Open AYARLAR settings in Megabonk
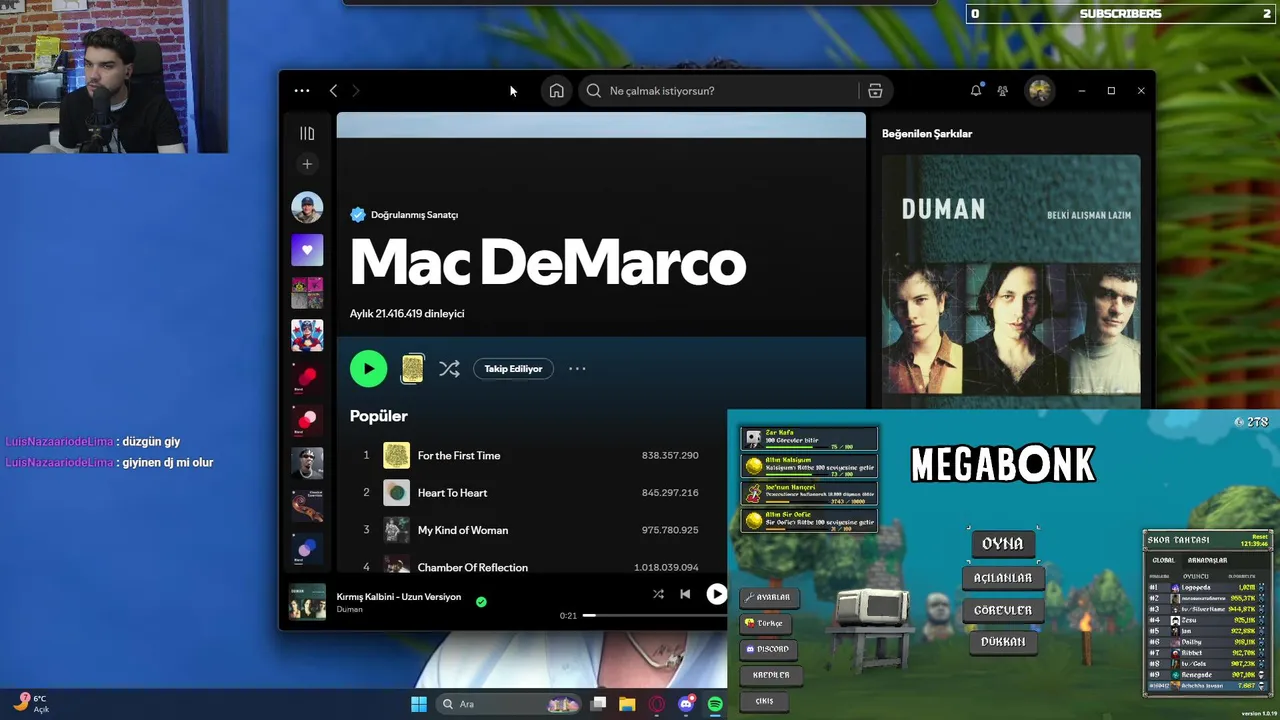The image size is (1280, 720). tap(769, 598)
